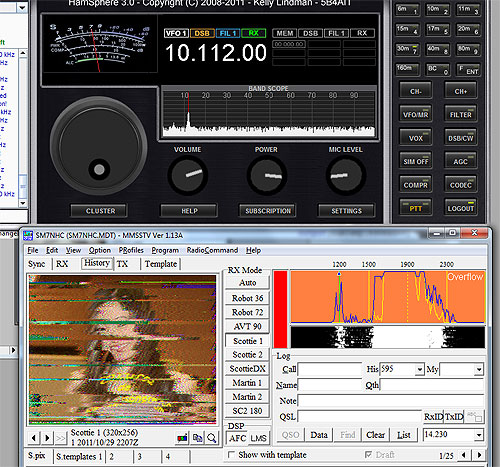Toggle the SIM OFF button

(x=416, y=161)
